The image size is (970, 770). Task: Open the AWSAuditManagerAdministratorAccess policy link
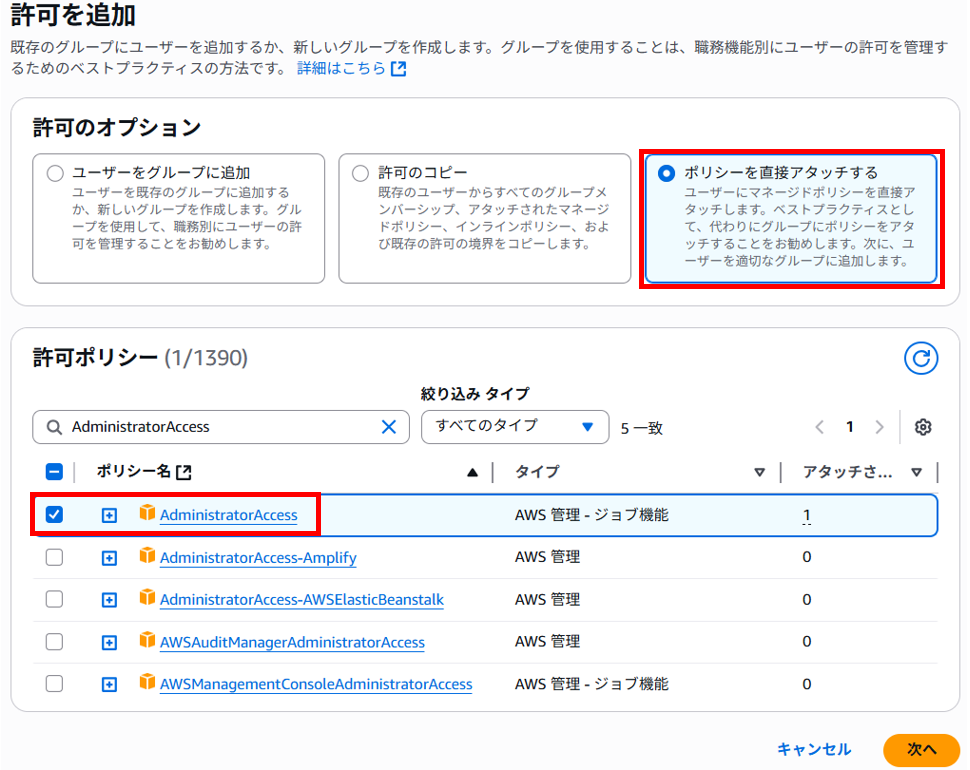292,642
